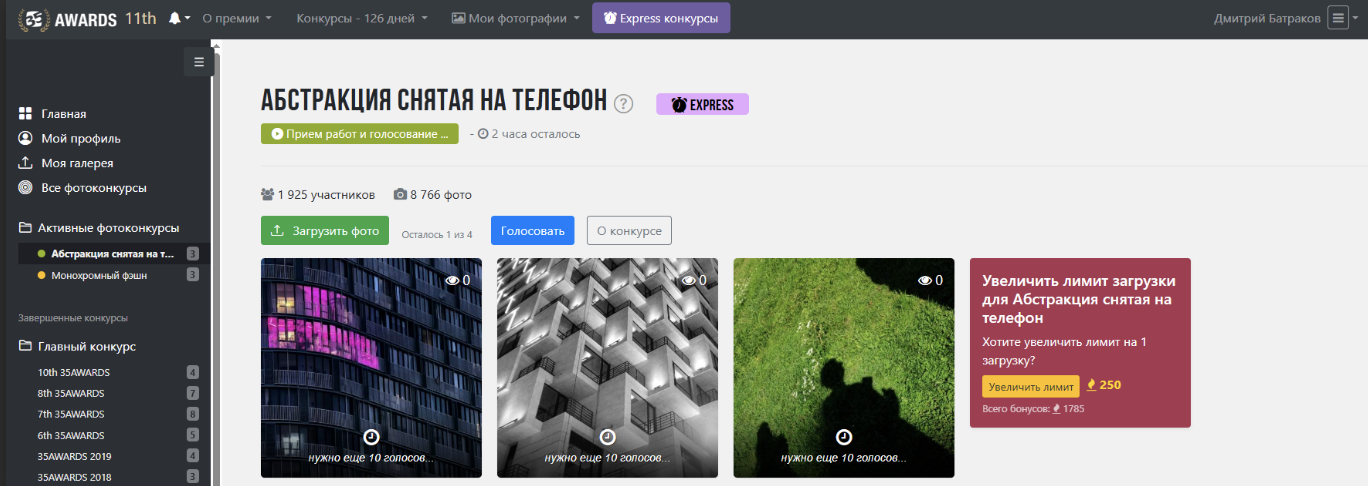Click the eye views icon on purple building photo

(452, 281)
